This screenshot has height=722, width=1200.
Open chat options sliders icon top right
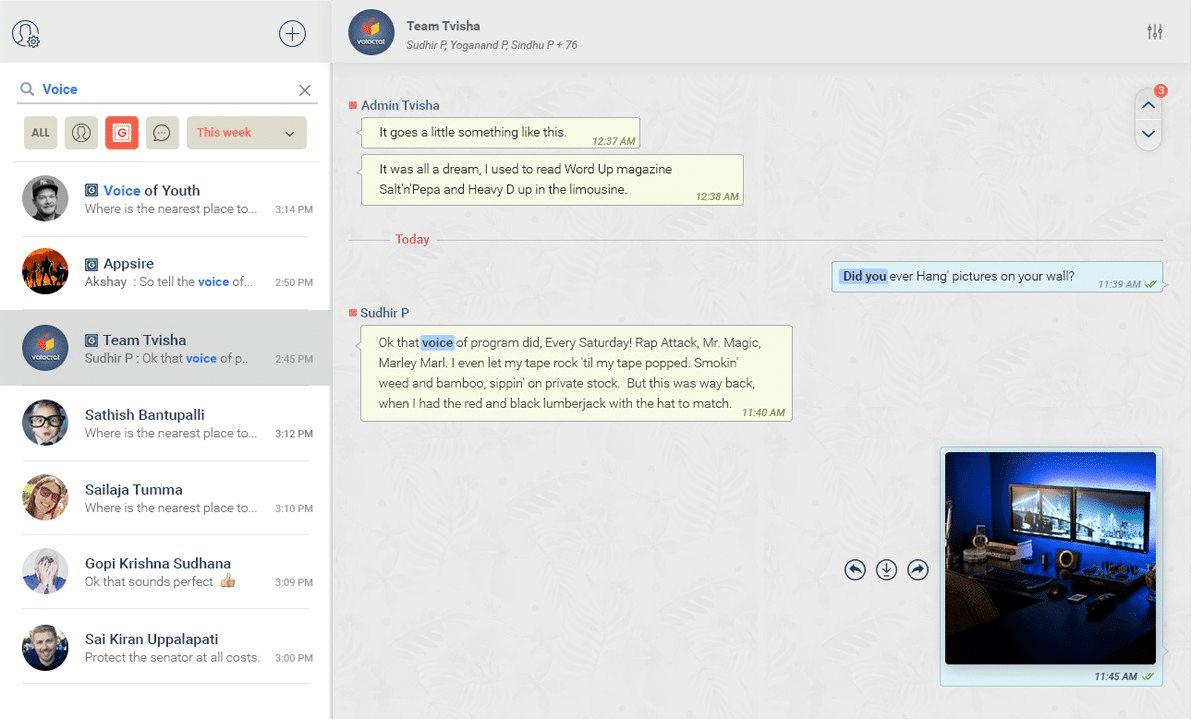click(1154, 31)
